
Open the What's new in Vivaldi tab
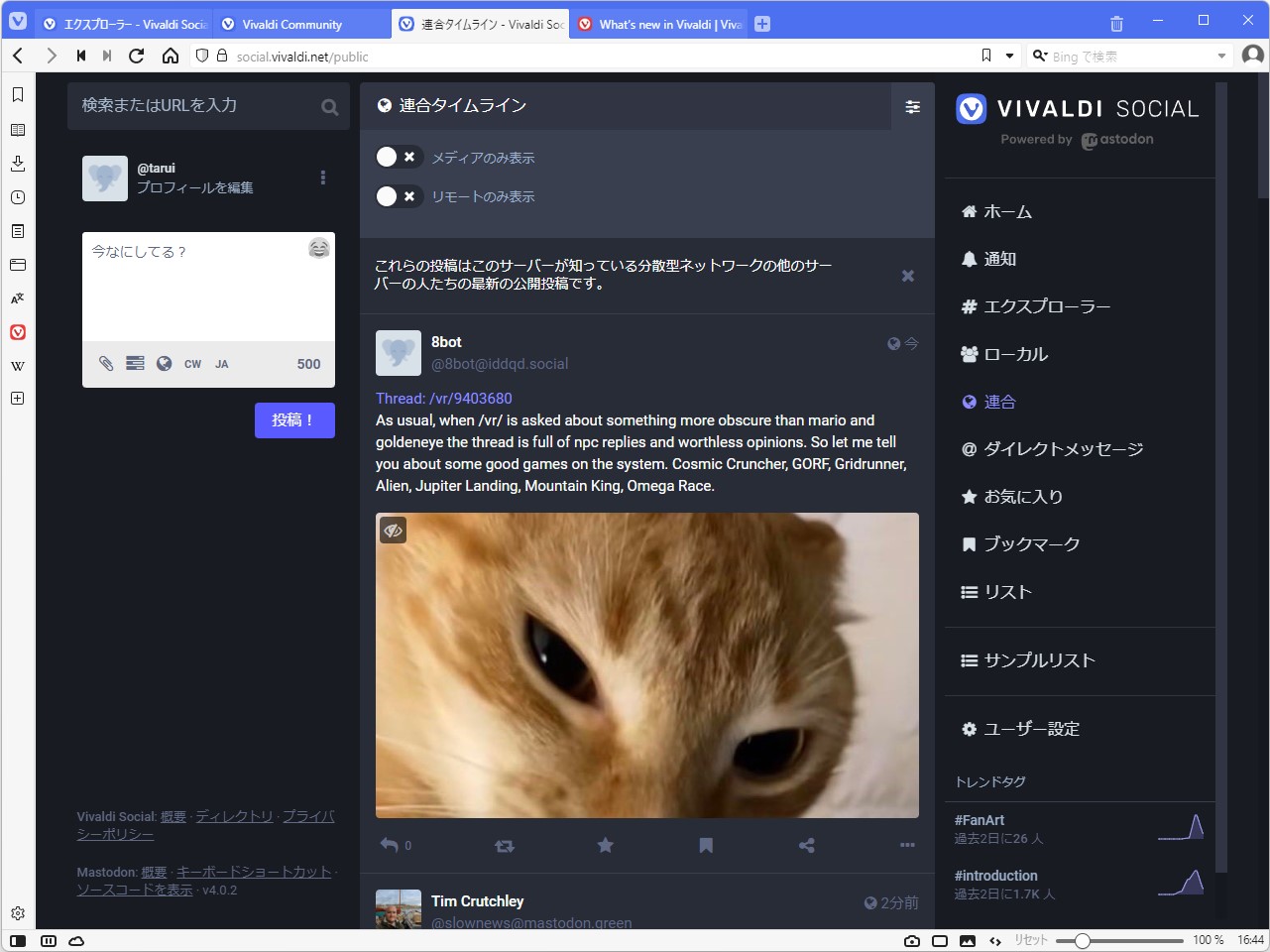click(658, 22)
